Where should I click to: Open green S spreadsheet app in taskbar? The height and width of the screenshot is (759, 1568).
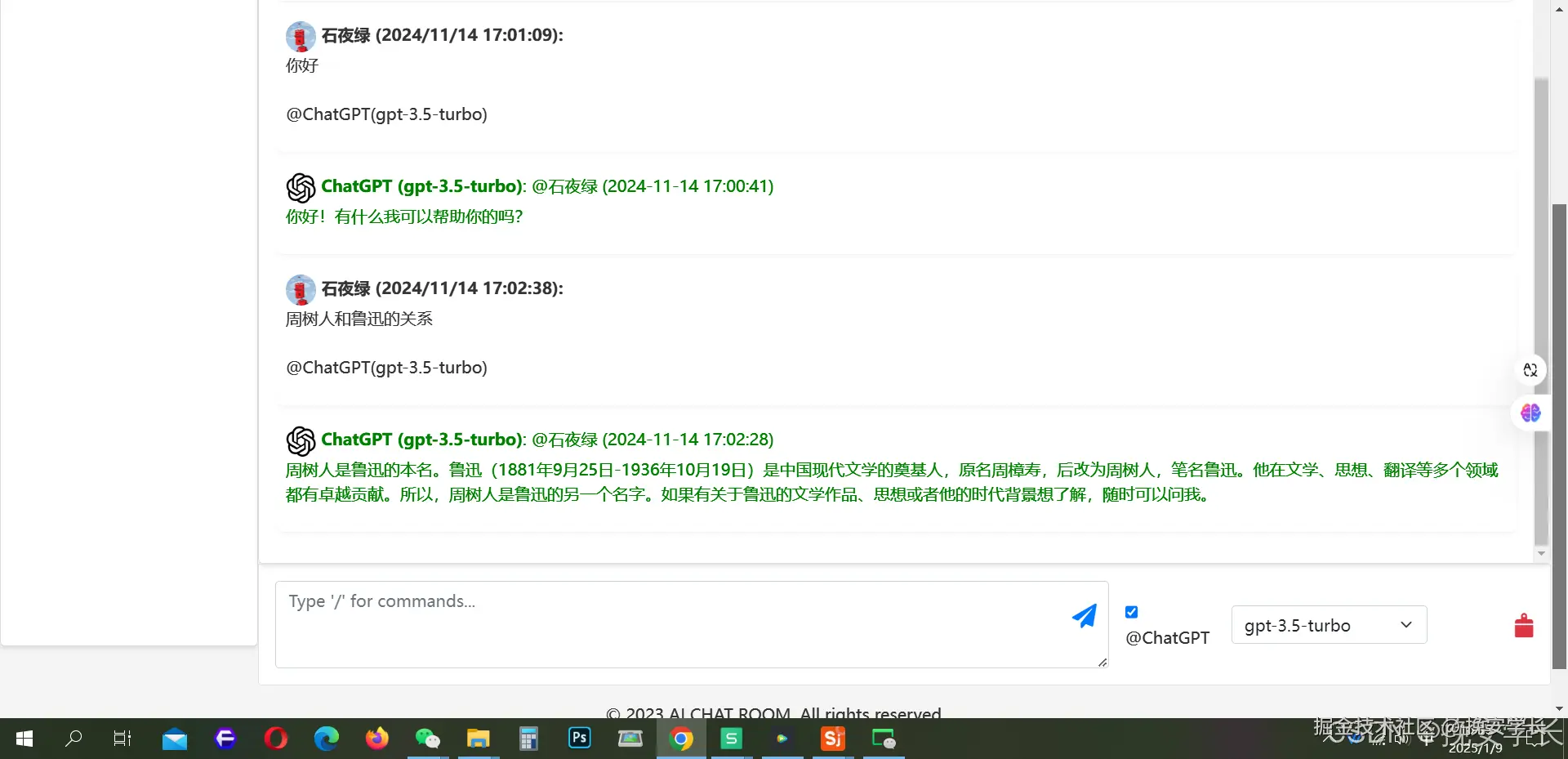732,739
